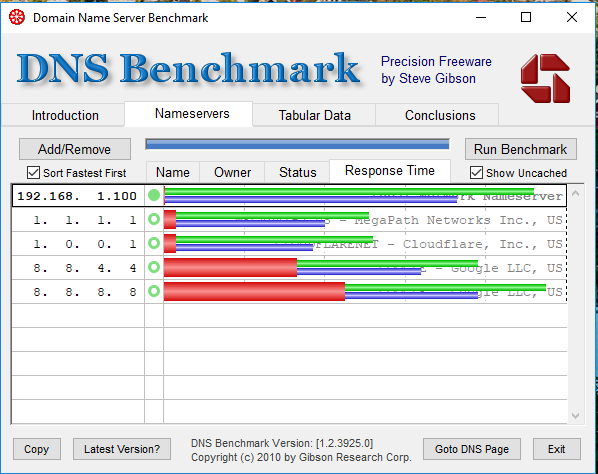This screenshot has height=474, width=598.
Task: Click the red GRC logo icon
Action: [545, 78]
